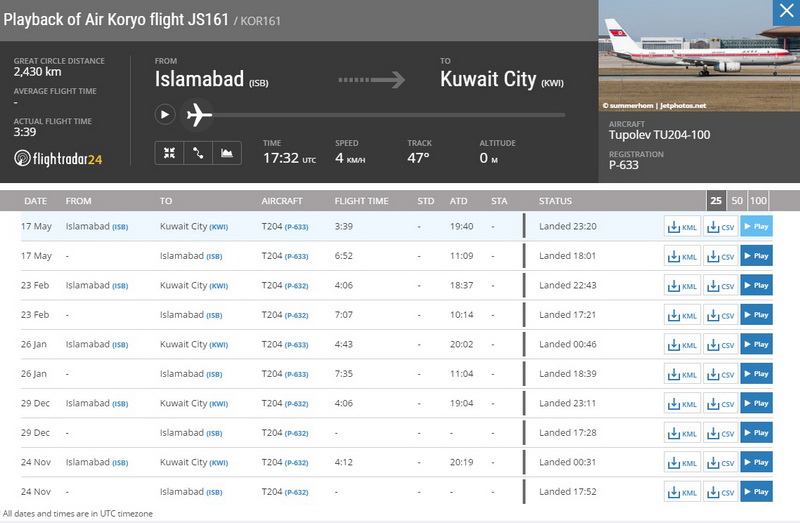This screenshot has width=800, height=523.
Task: Download CSV for 17 May 11:09 flight
Action: (720, 256)
